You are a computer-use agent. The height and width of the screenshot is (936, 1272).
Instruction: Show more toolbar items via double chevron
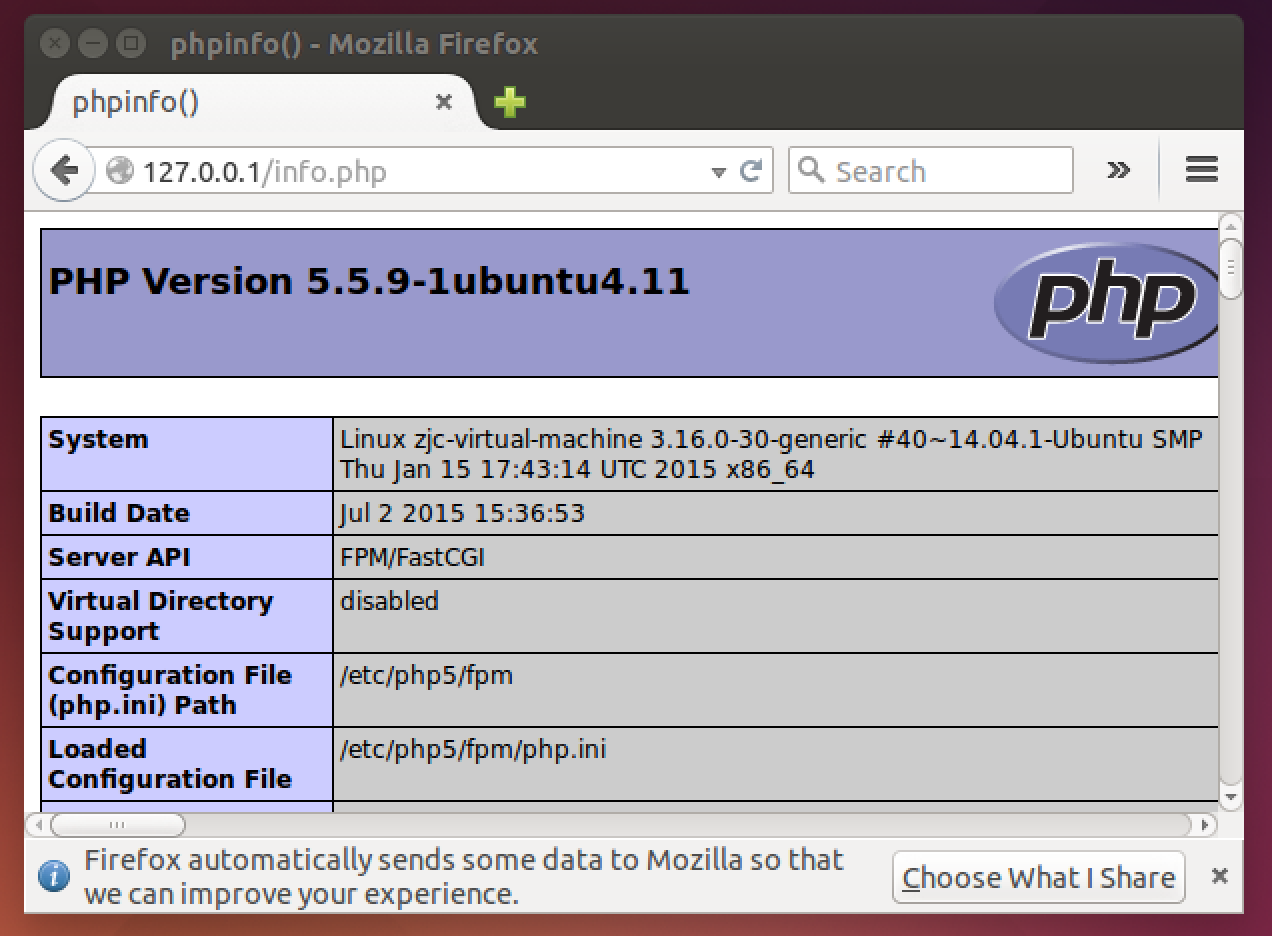click(x=1118, y=170)
